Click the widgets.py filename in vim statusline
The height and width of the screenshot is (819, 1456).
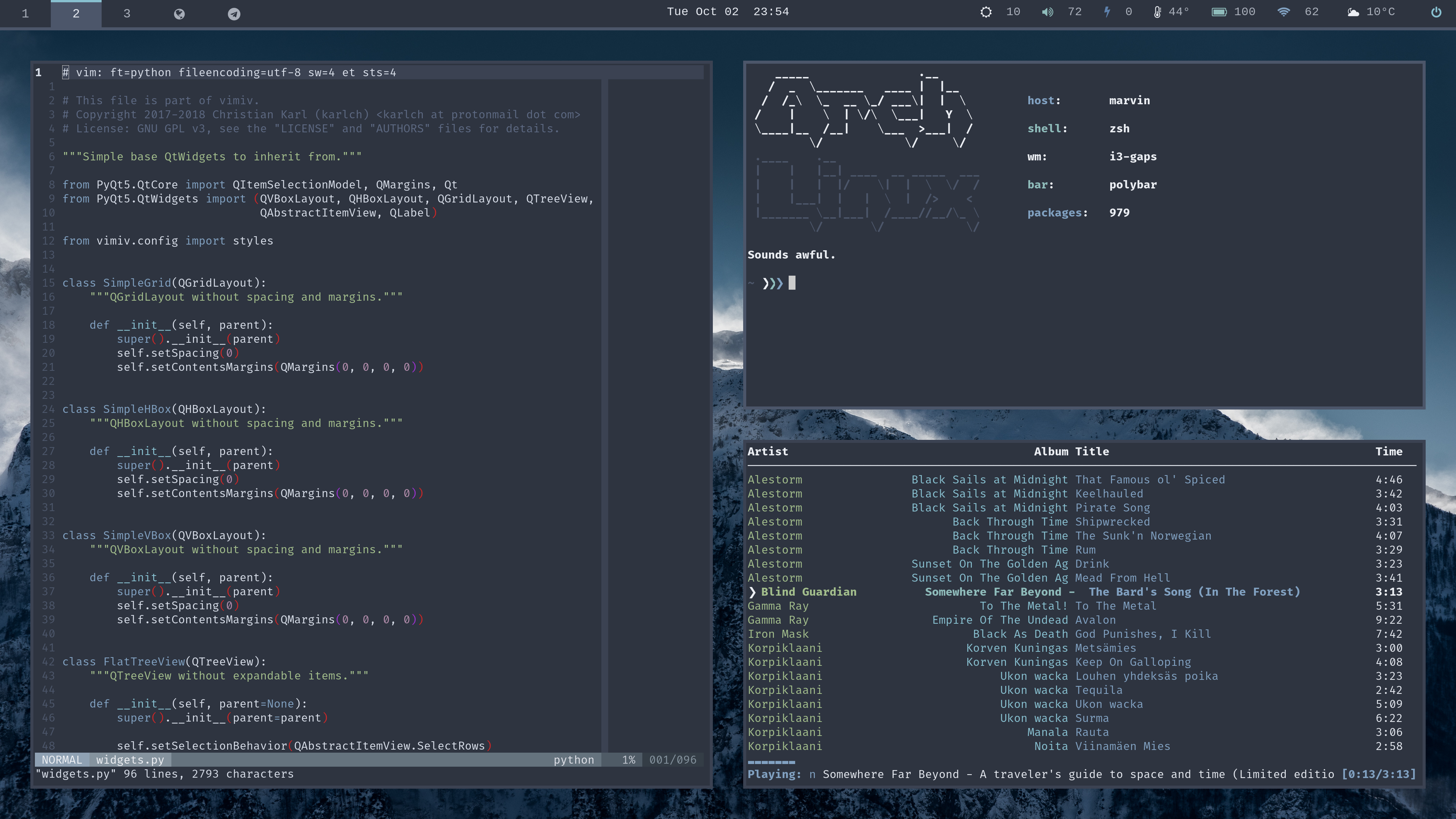click(x=130, y=759)
